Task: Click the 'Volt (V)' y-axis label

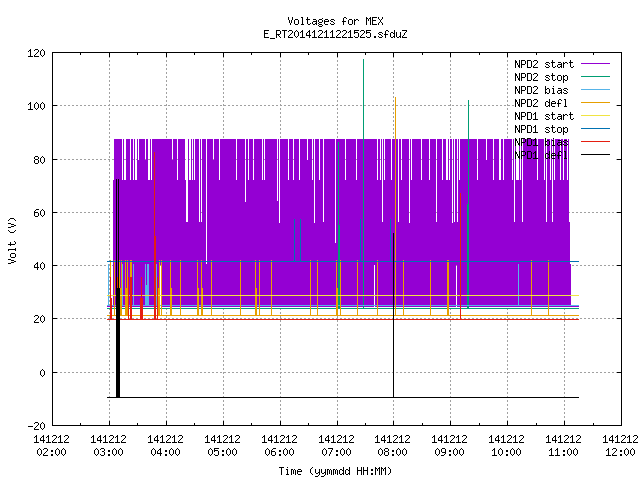Action: click(12, 241)
